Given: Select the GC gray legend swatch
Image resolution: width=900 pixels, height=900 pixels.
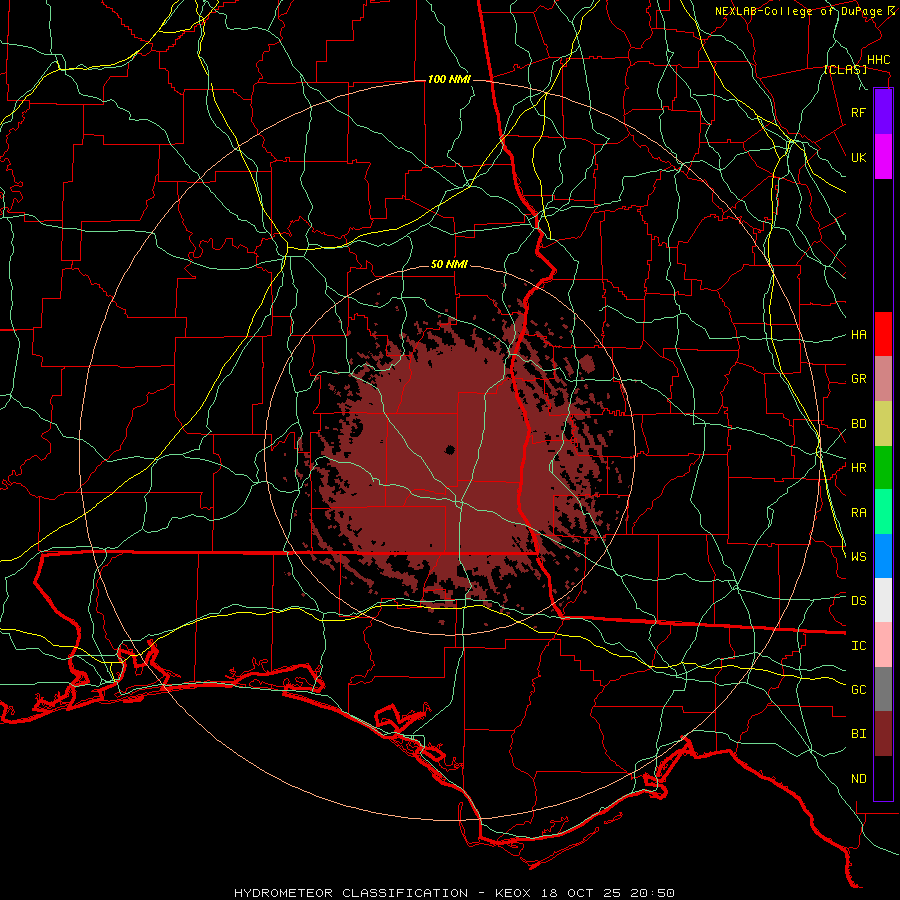Looking at the screenshot, I should point(883,689).
